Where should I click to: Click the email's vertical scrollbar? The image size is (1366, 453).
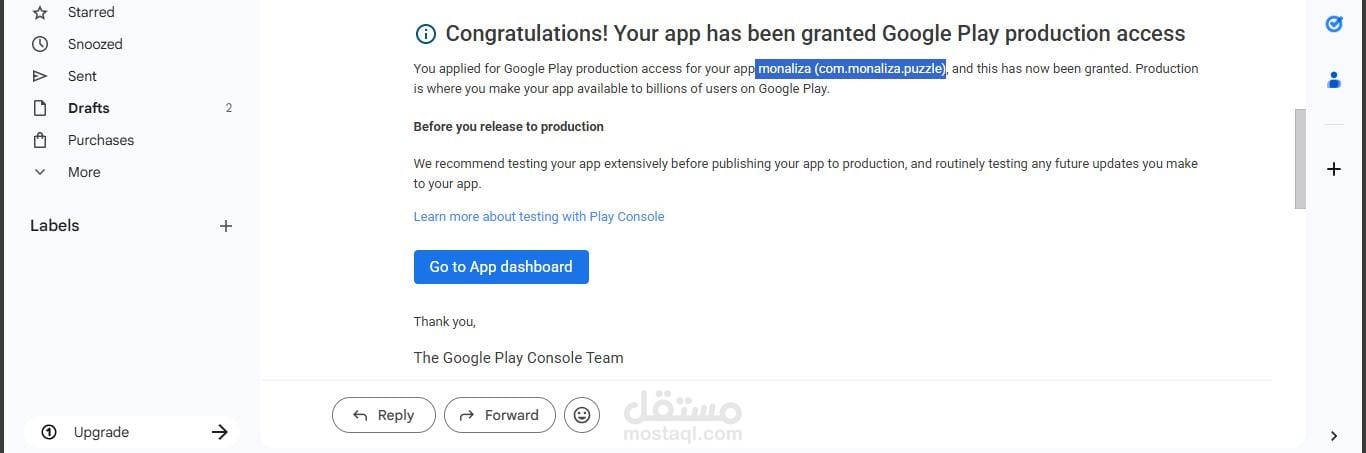1300,158
